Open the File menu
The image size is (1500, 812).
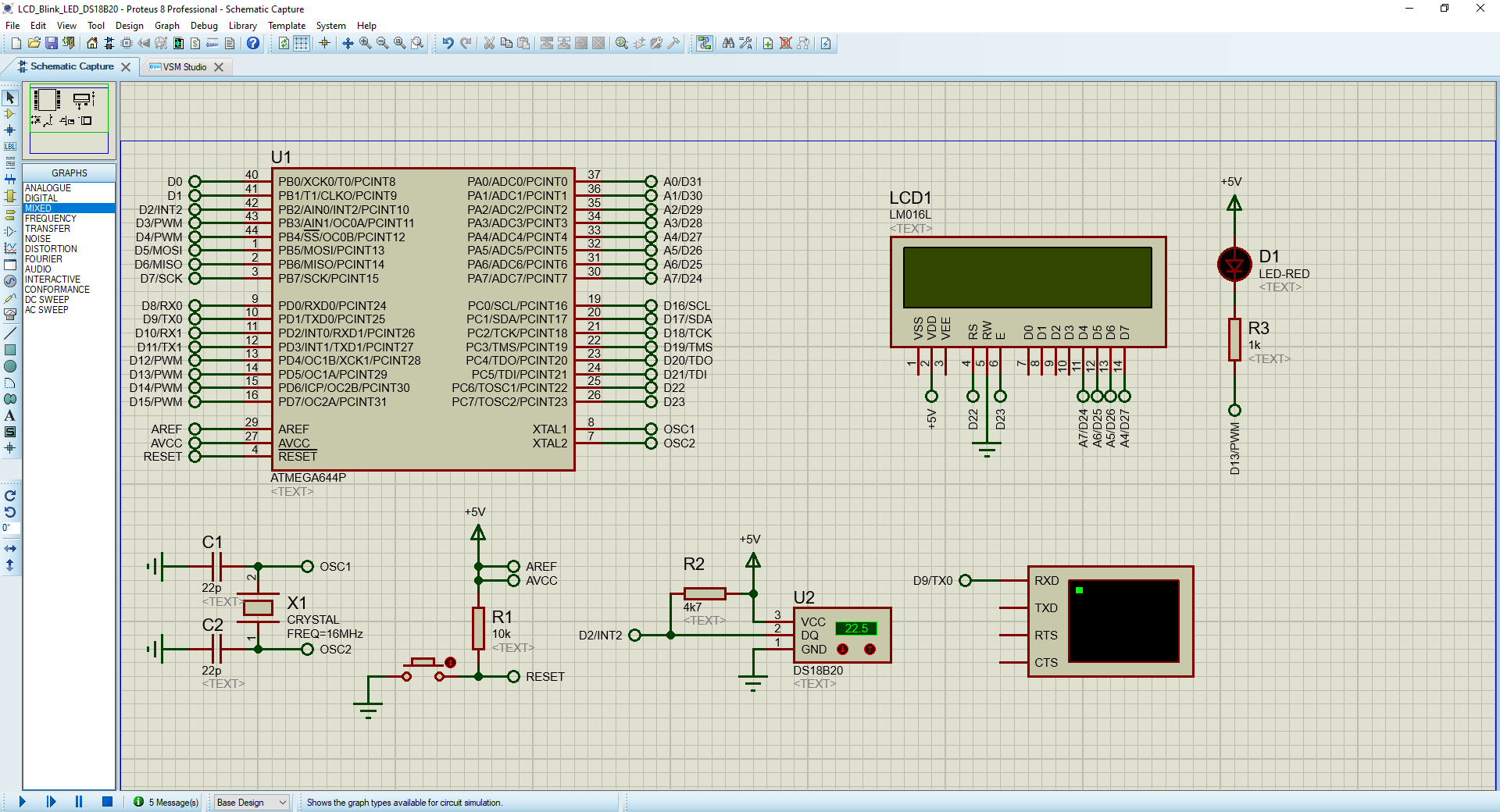click(x=12, y=26)
